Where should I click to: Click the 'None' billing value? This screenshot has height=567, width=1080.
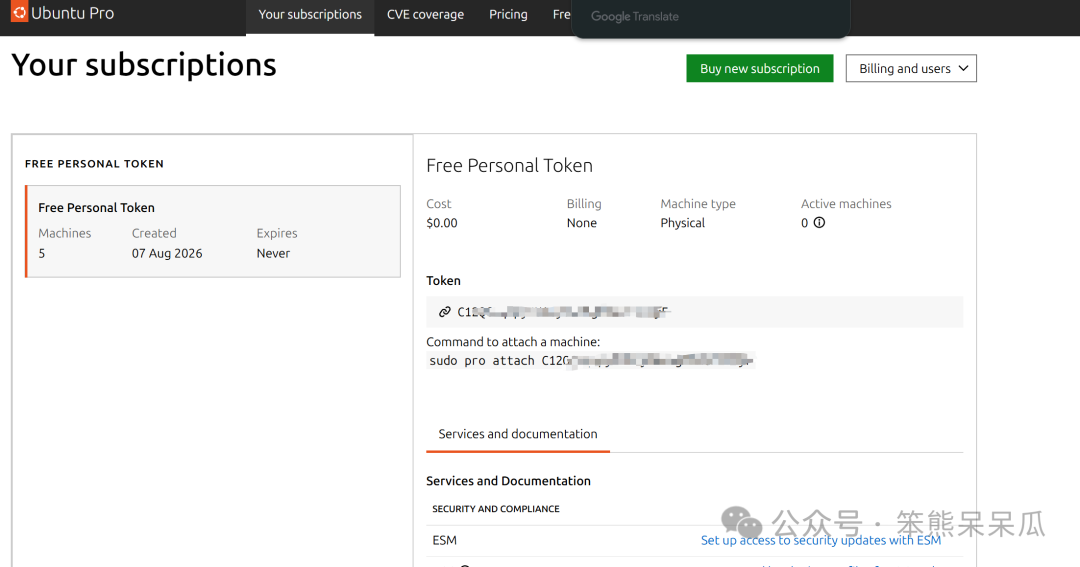click(x=581, y=223)
